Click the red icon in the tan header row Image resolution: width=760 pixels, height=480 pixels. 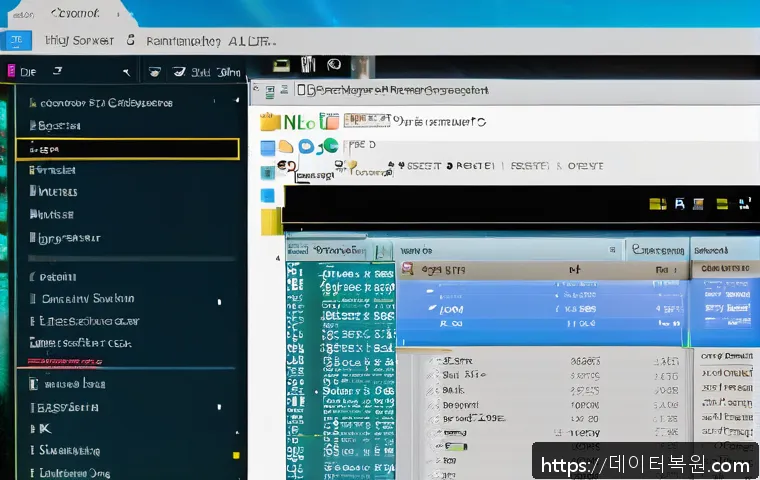pyautogui.click(x=408, y=269)
